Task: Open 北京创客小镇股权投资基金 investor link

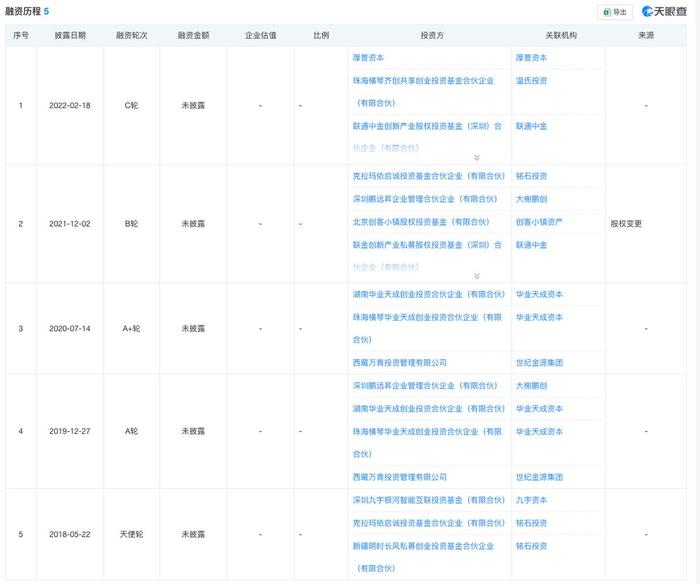Action: click(421, 222)
